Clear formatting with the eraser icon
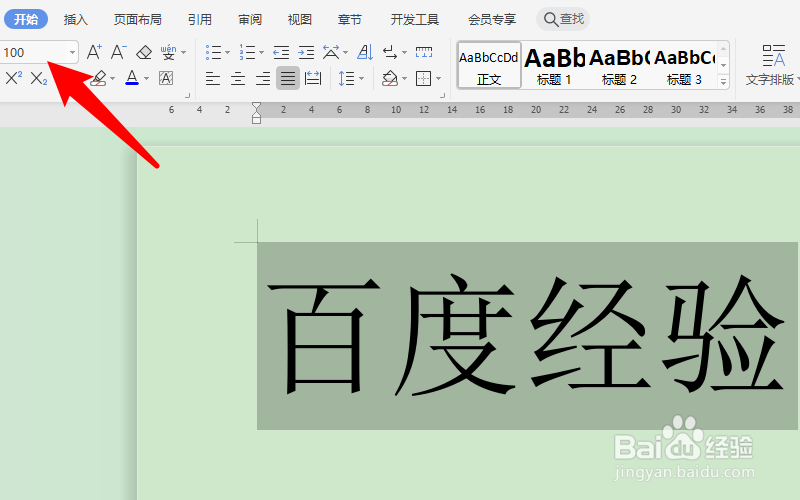 [144, 52]
